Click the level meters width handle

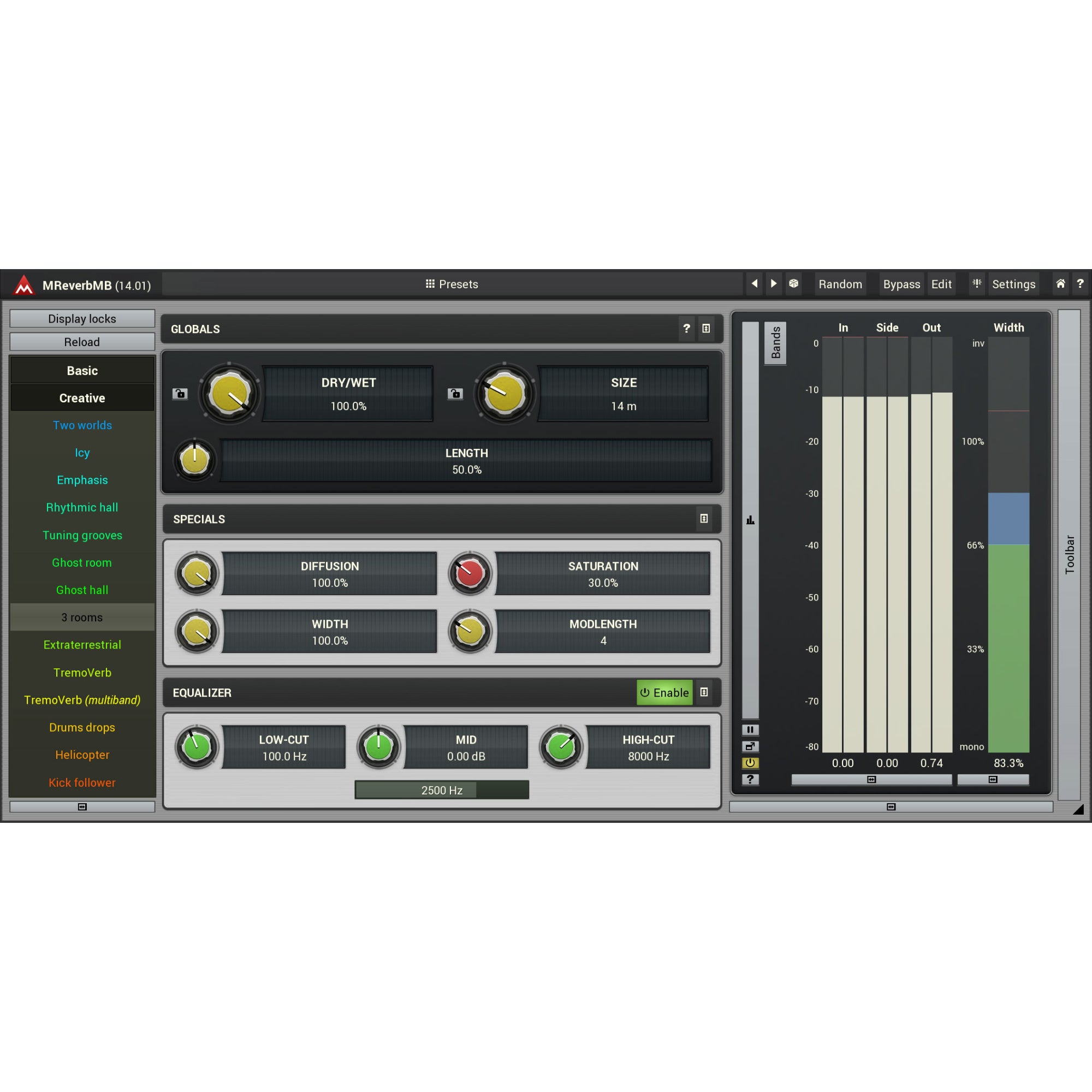871,780
